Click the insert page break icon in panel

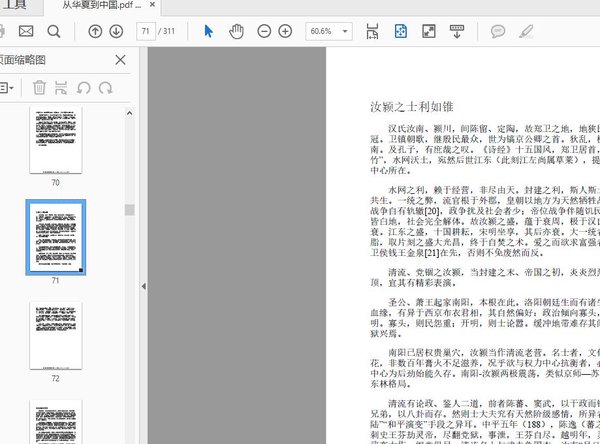[x=61, y=88]
